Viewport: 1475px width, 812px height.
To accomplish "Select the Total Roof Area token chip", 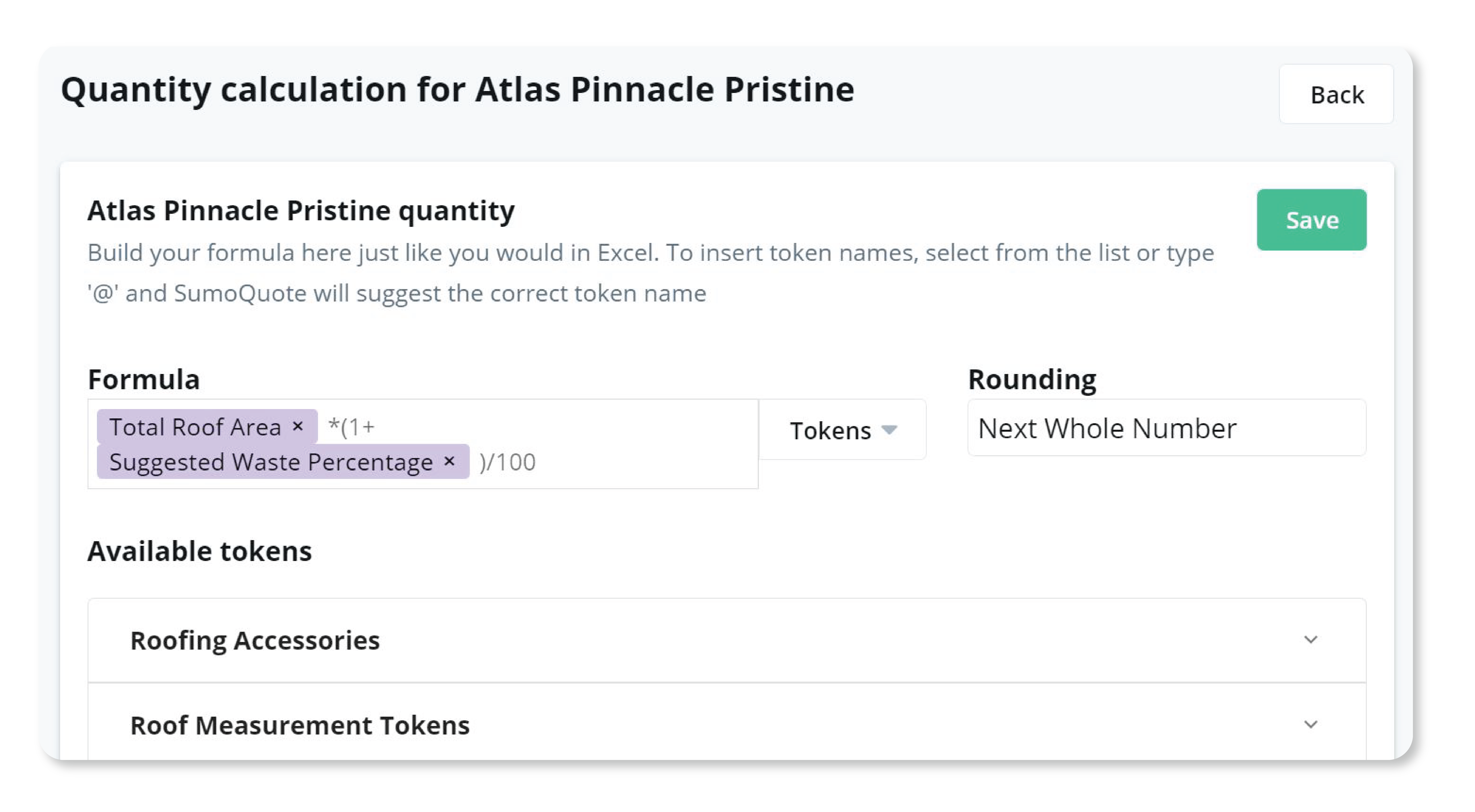I will [195, 427].
